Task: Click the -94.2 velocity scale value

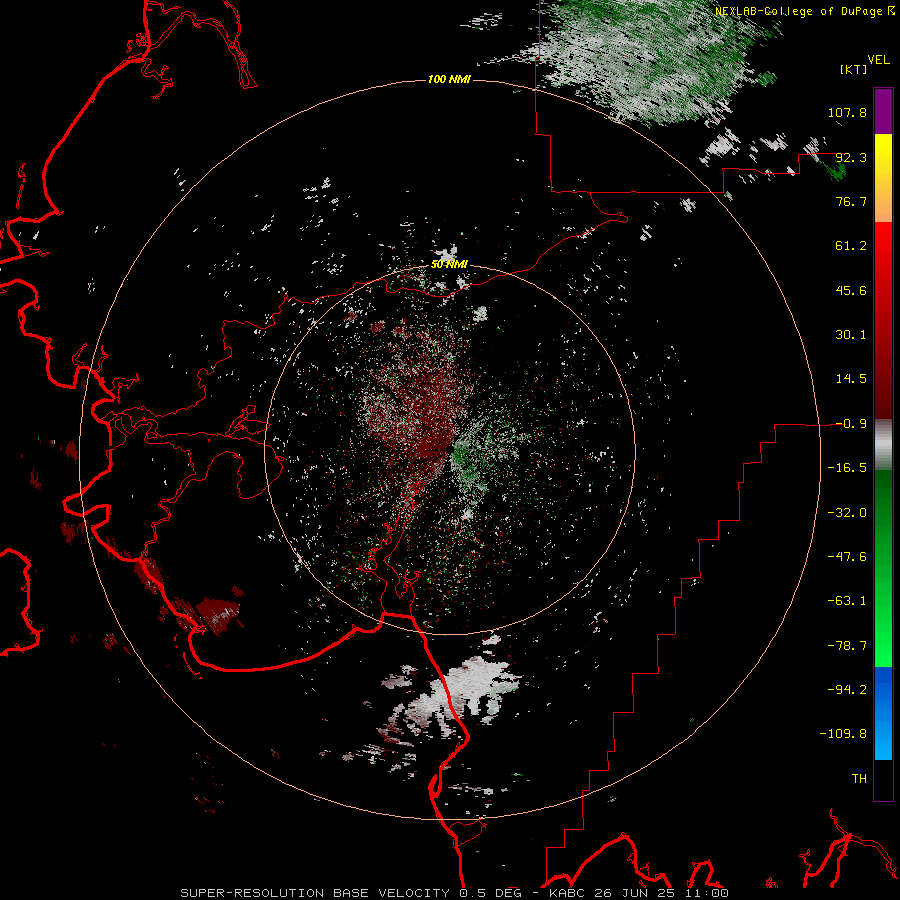Action: (847, 690)
